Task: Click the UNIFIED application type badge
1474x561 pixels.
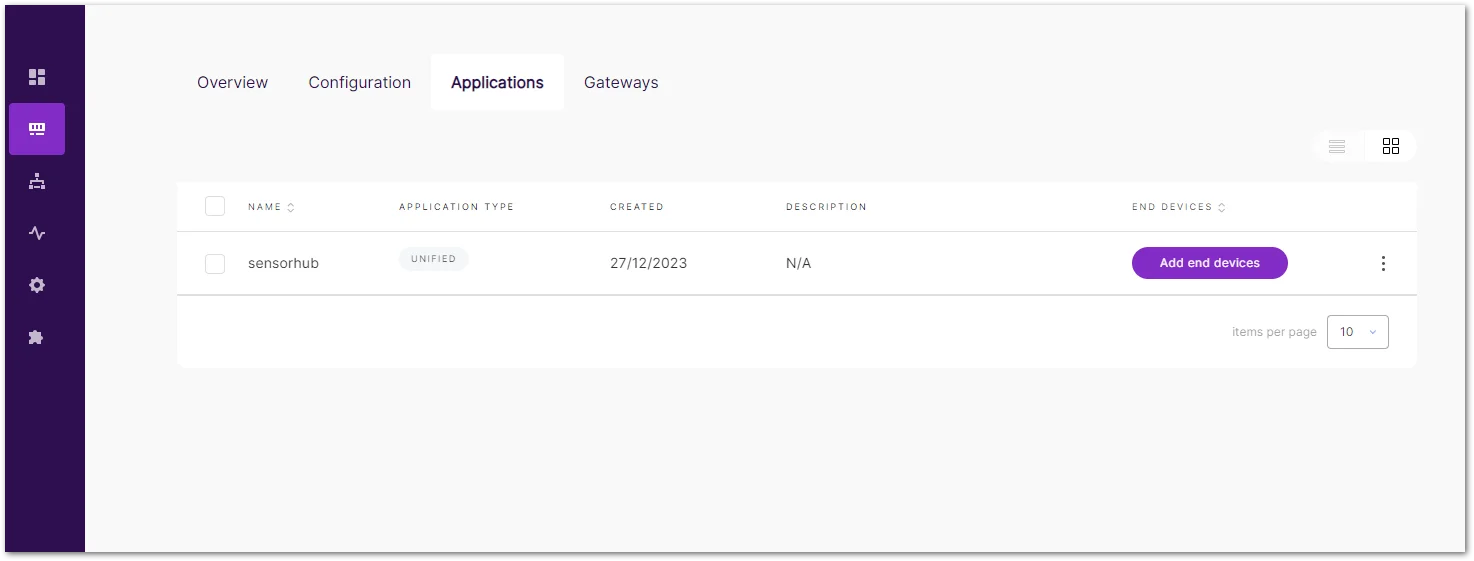Action: coord(433,259)
